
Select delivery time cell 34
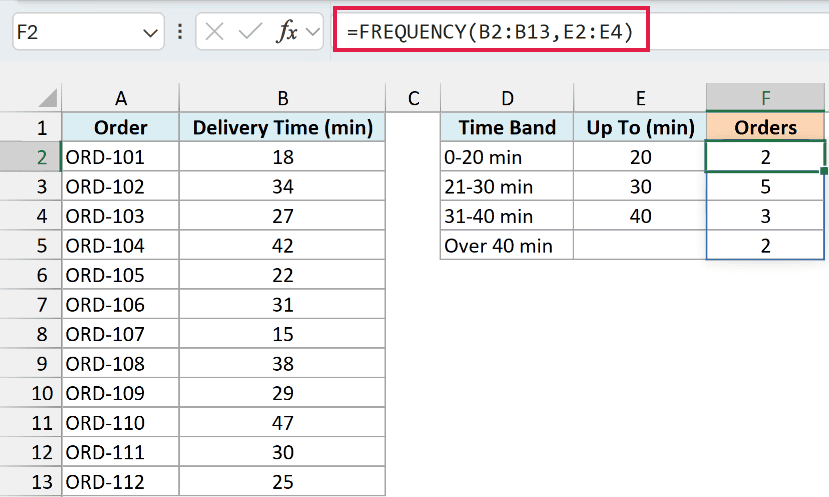tap(282, 187)
